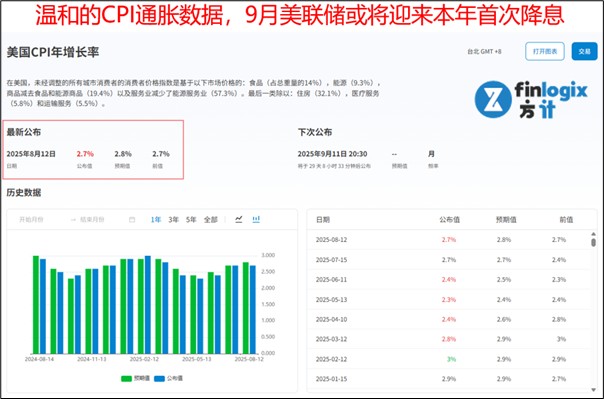Click the 下次公布 section heading
This screenshot has width=604, height=399.
(x=315, y=132)
